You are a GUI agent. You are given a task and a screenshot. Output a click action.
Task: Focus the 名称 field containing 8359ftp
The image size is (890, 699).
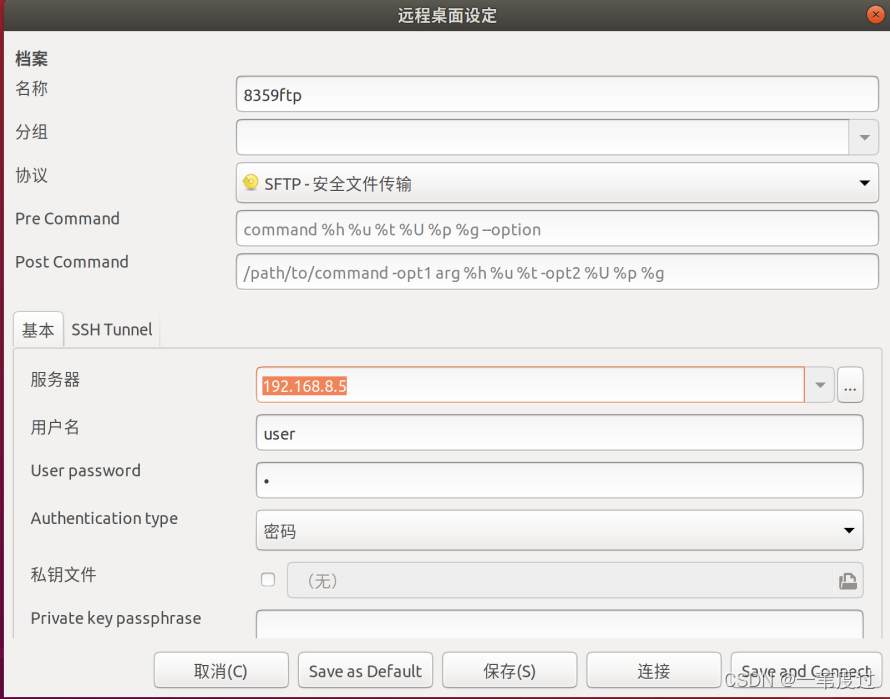[x=557, y=94]
